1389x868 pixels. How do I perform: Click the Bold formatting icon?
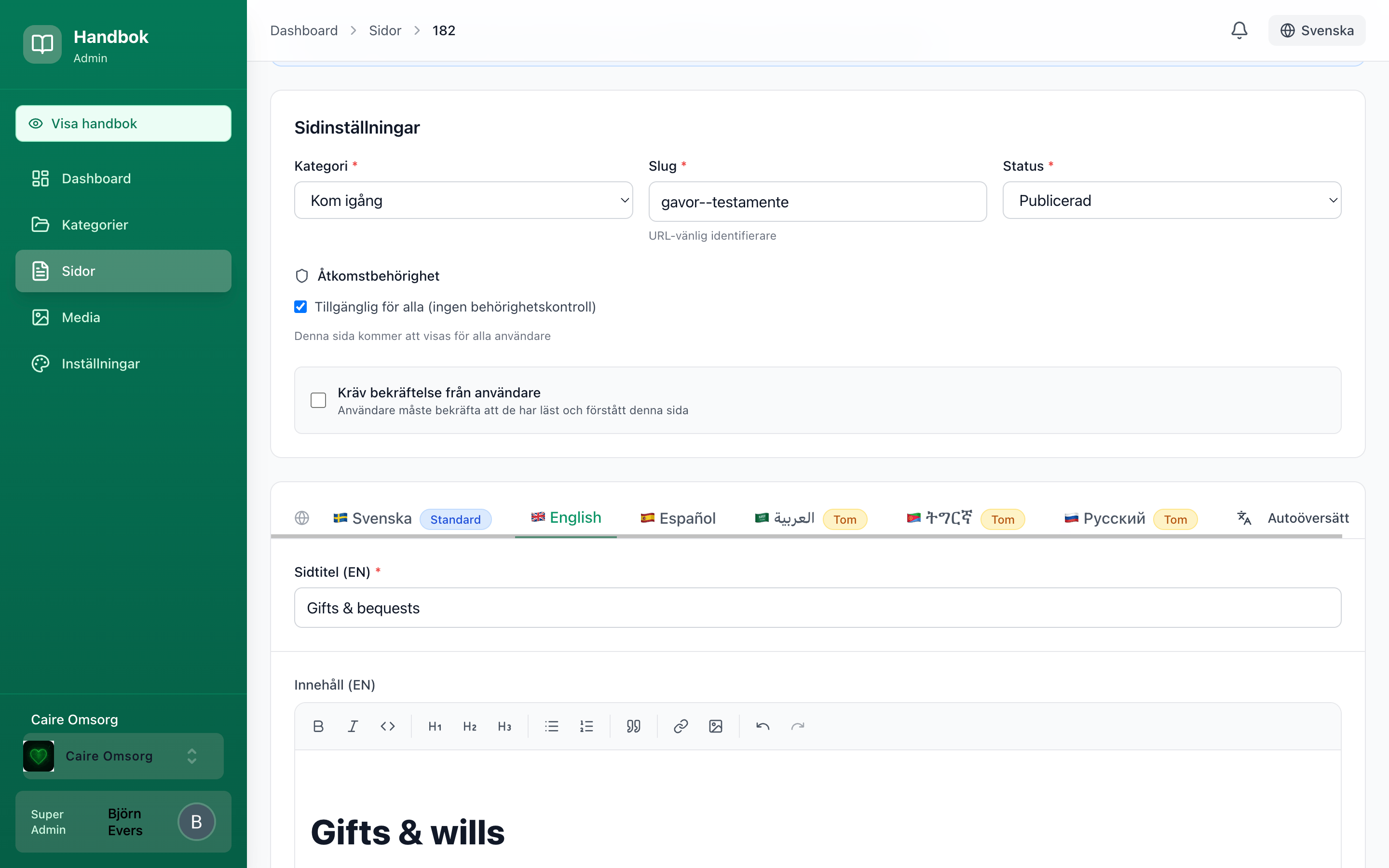[318, 726]
